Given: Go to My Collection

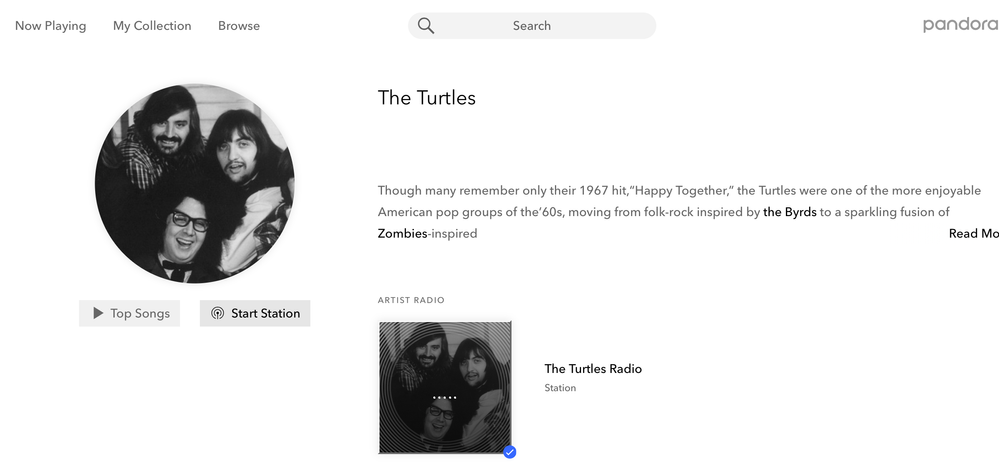Looking at the screenshot, I should [x=152, y=26].
